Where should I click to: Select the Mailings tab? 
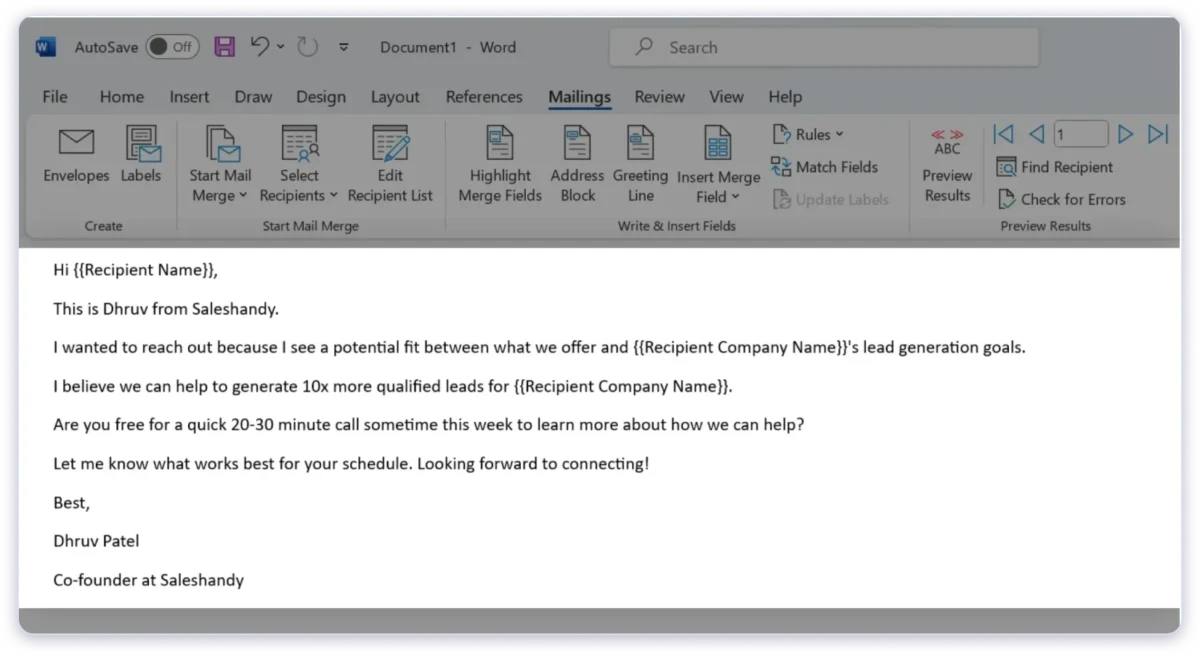579,97
